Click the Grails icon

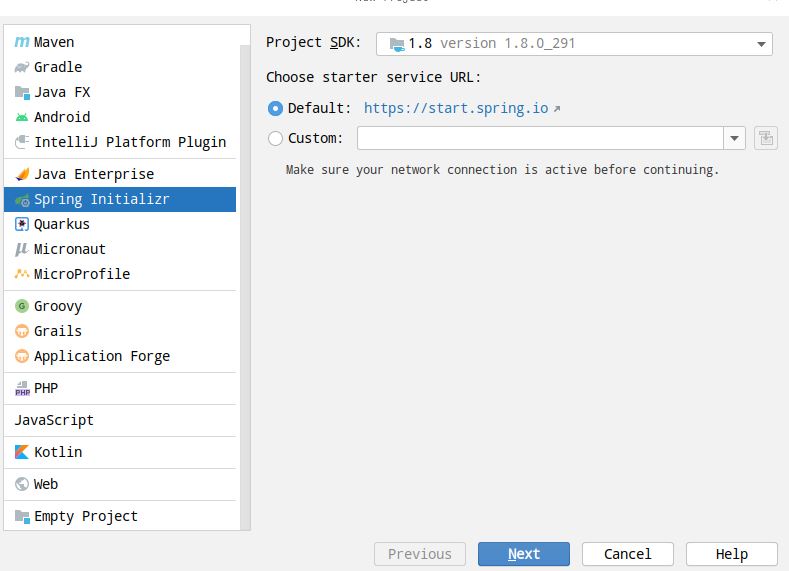coord(22,331)
